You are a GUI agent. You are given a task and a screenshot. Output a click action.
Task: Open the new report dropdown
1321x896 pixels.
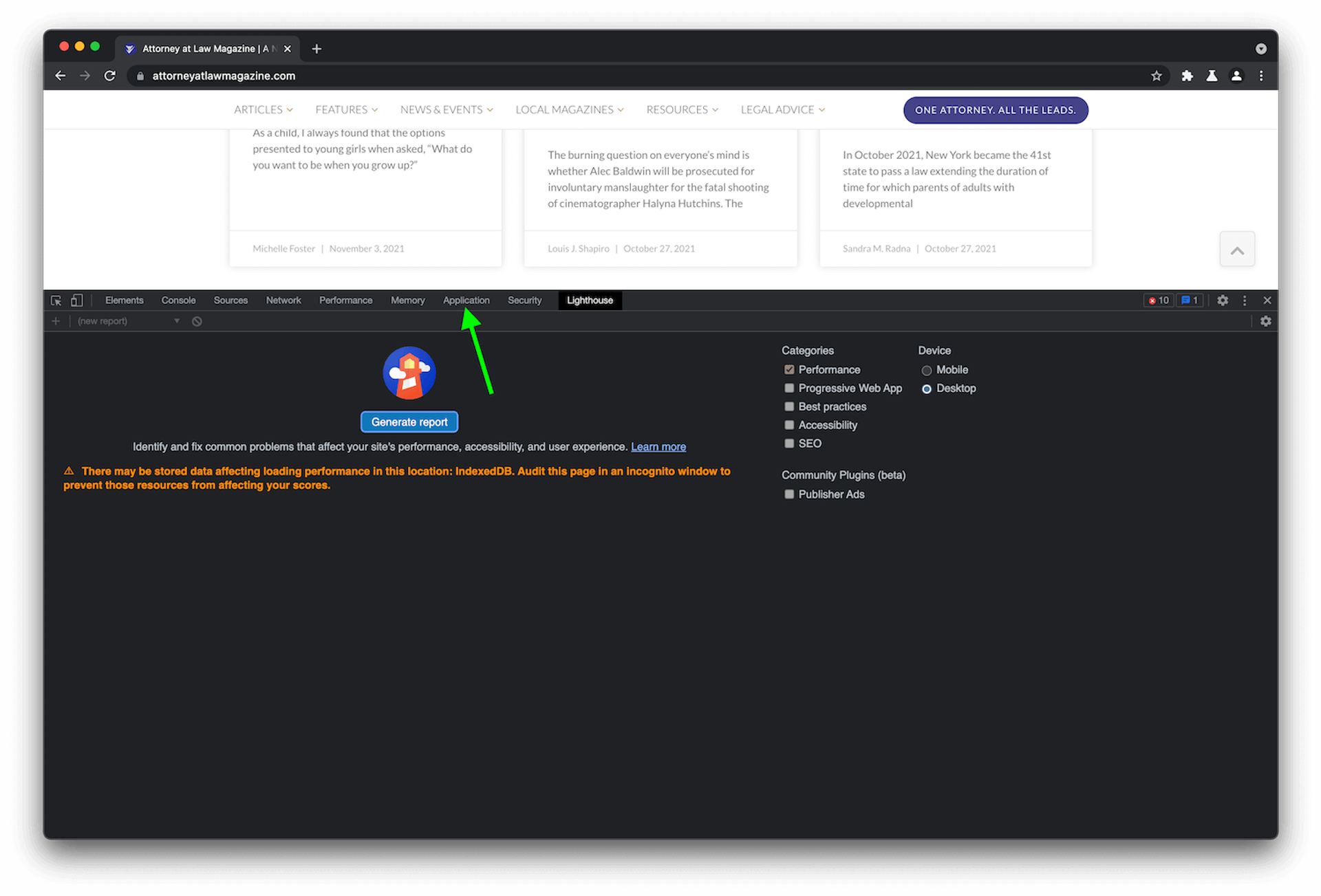click(129, 321)
